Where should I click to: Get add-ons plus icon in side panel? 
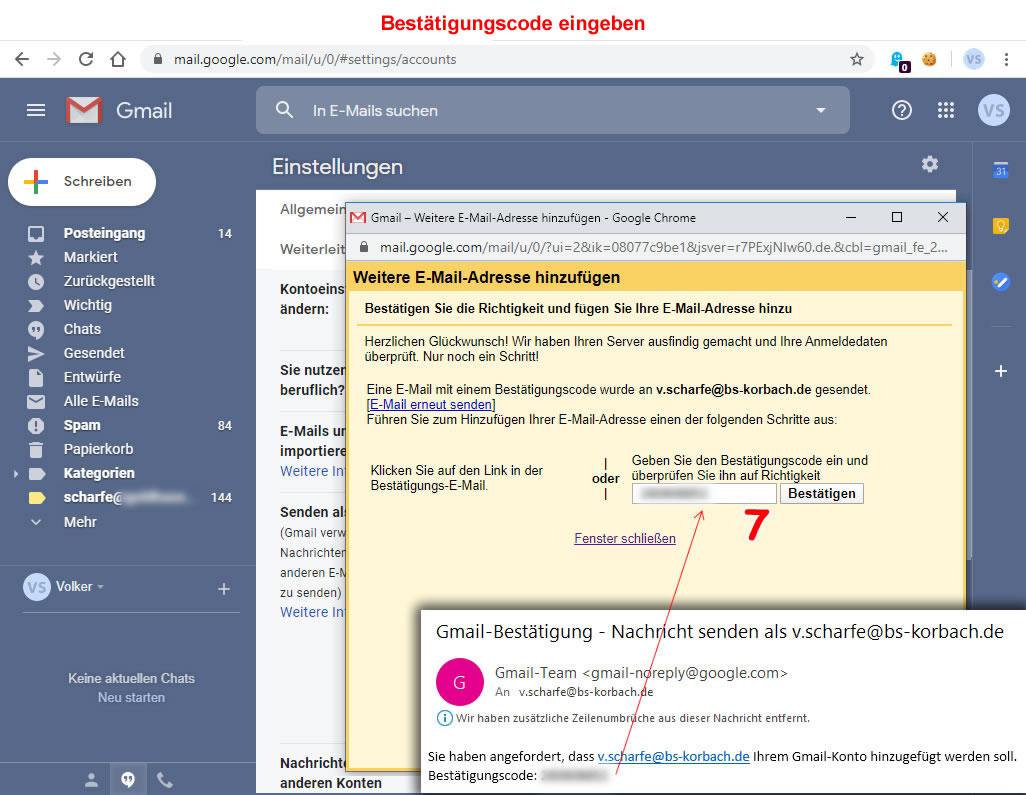[1000, 371]
